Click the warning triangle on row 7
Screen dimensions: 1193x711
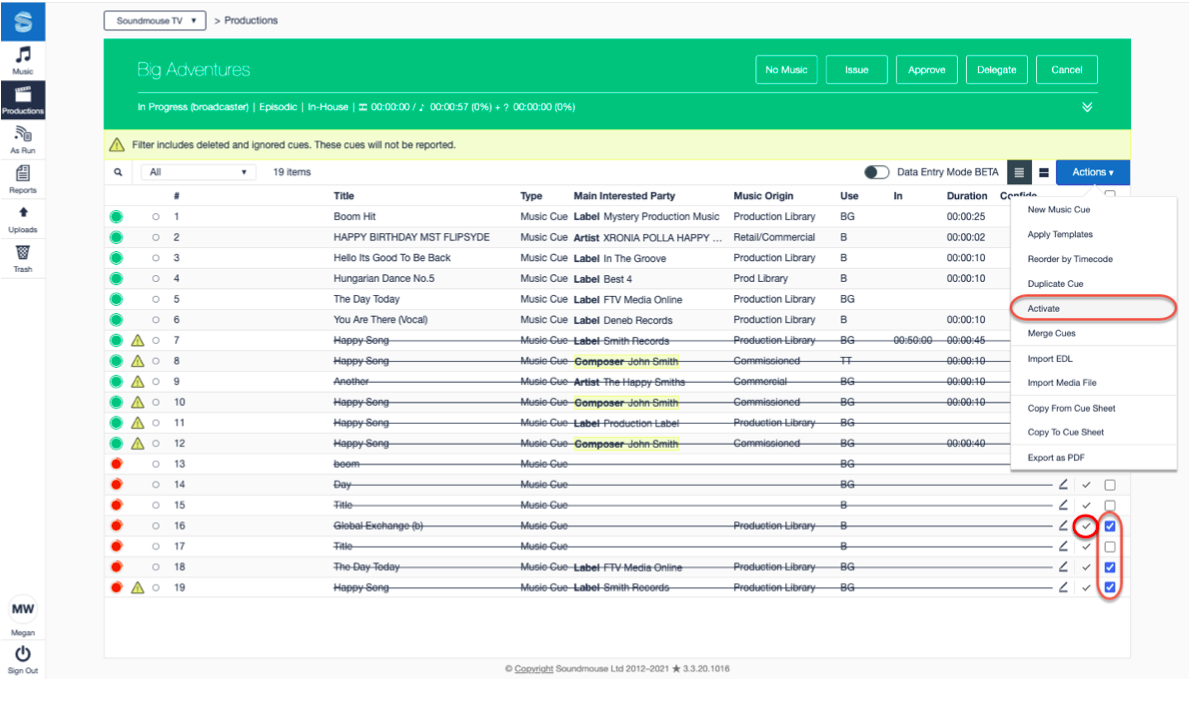point(138,340)
